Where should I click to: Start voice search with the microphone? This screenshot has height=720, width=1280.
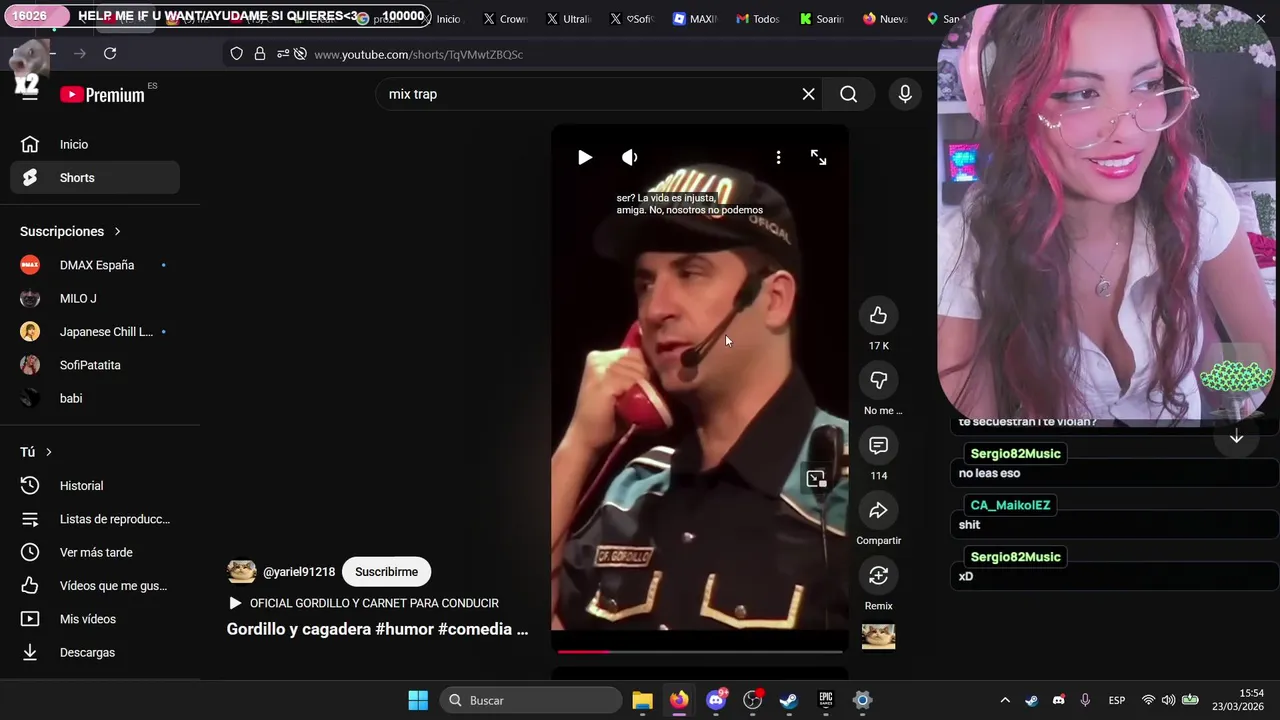[905, 94]
